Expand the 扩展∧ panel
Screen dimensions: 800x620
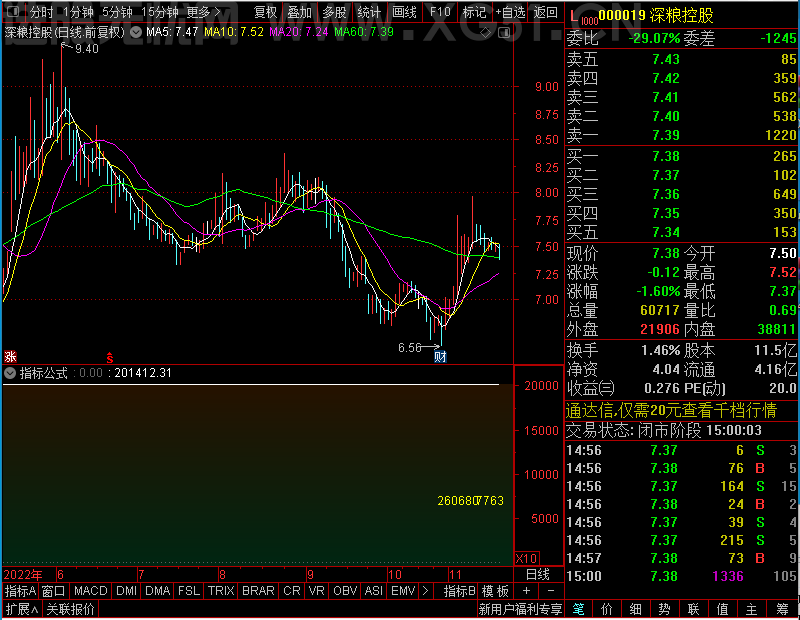[x=22, y=609]
